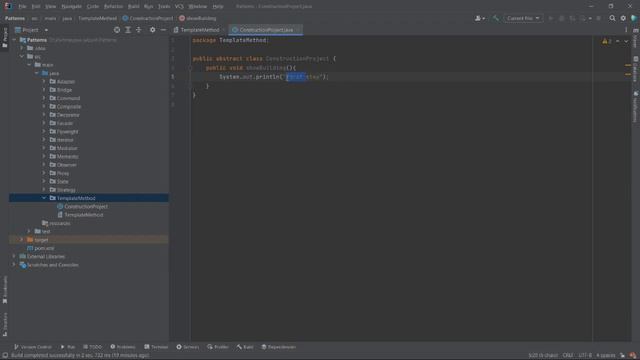The width and height of the screenshot is (640, 360).
Task: Click the disabled Run arrow in toolbar
Action: [x=551, y=18]
